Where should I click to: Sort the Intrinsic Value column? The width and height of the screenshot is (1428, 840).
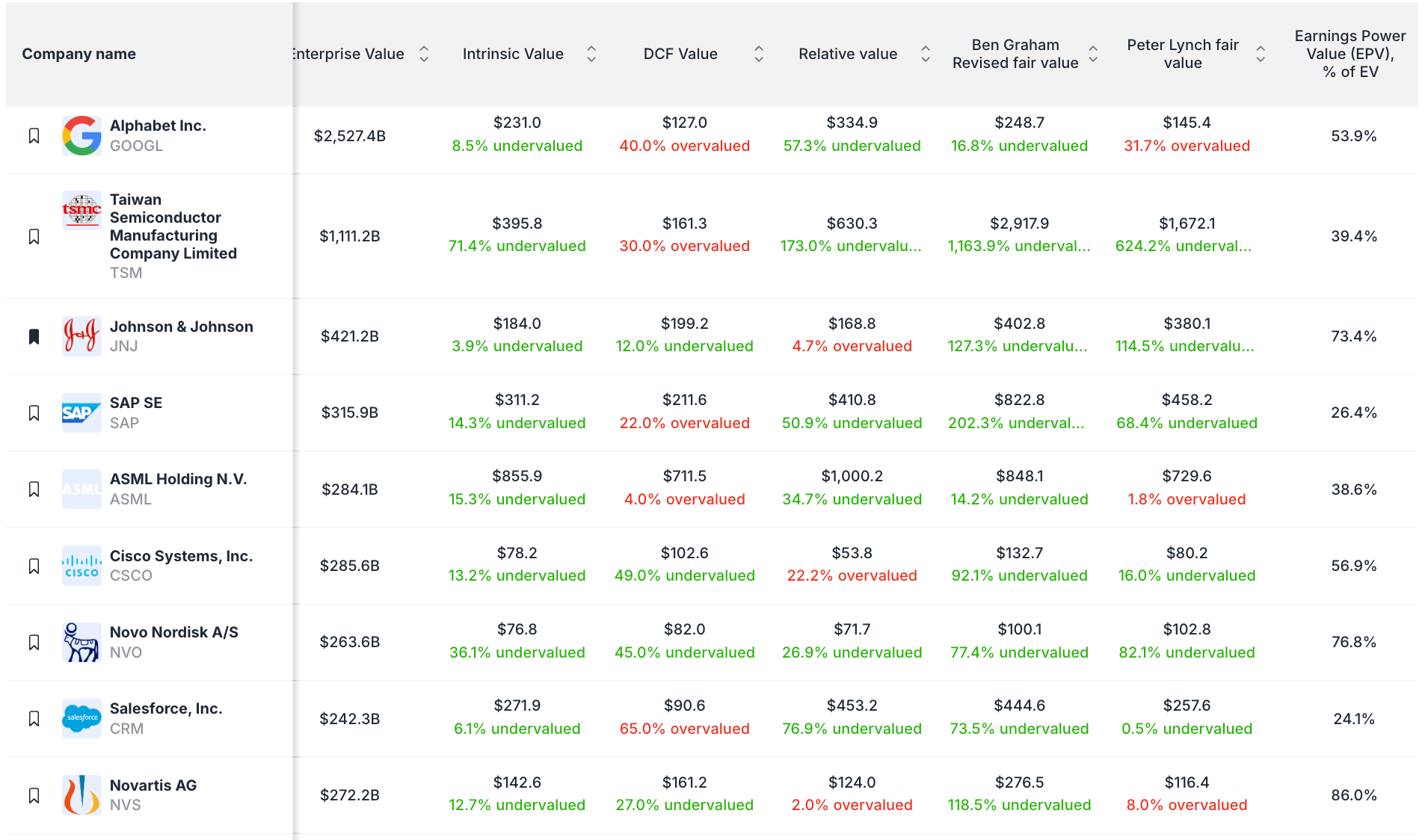pos(591,54)
